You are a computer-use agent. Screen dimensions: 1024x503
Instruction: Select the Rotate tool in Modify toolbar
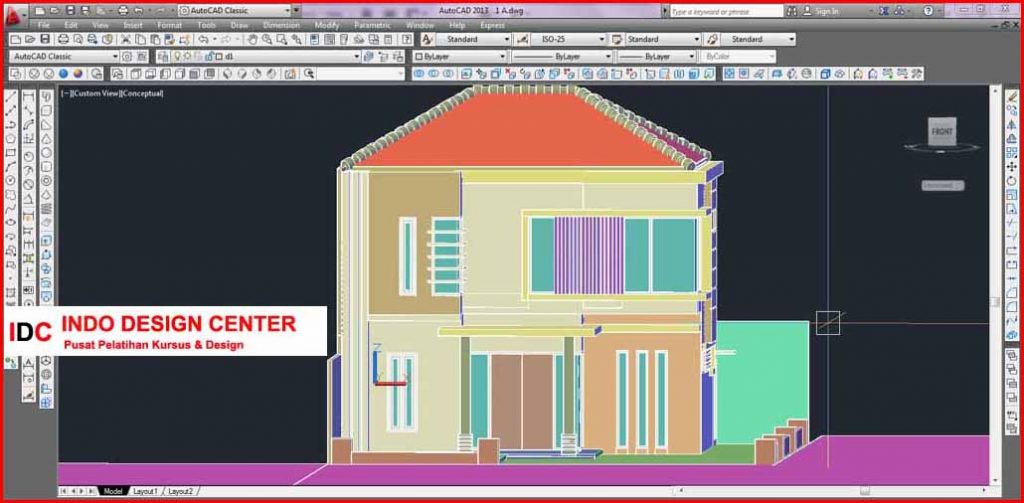click(x=1012, y=182)
